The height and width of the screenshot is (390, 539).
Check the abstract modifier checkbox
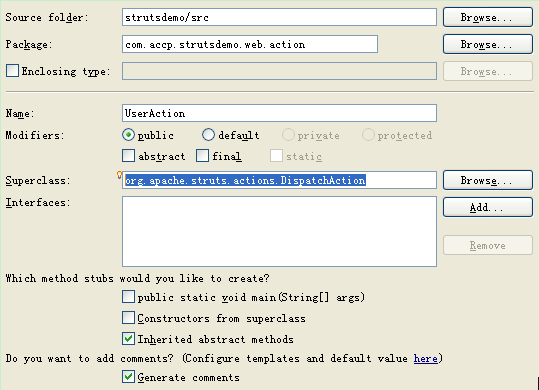click(128, 156)
